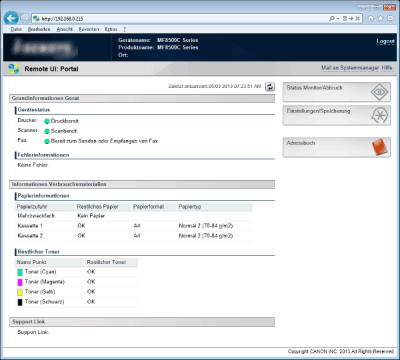Click the Keine Fehler text
This screenshot has height=360, width=400.
click(x=33, y=165)
